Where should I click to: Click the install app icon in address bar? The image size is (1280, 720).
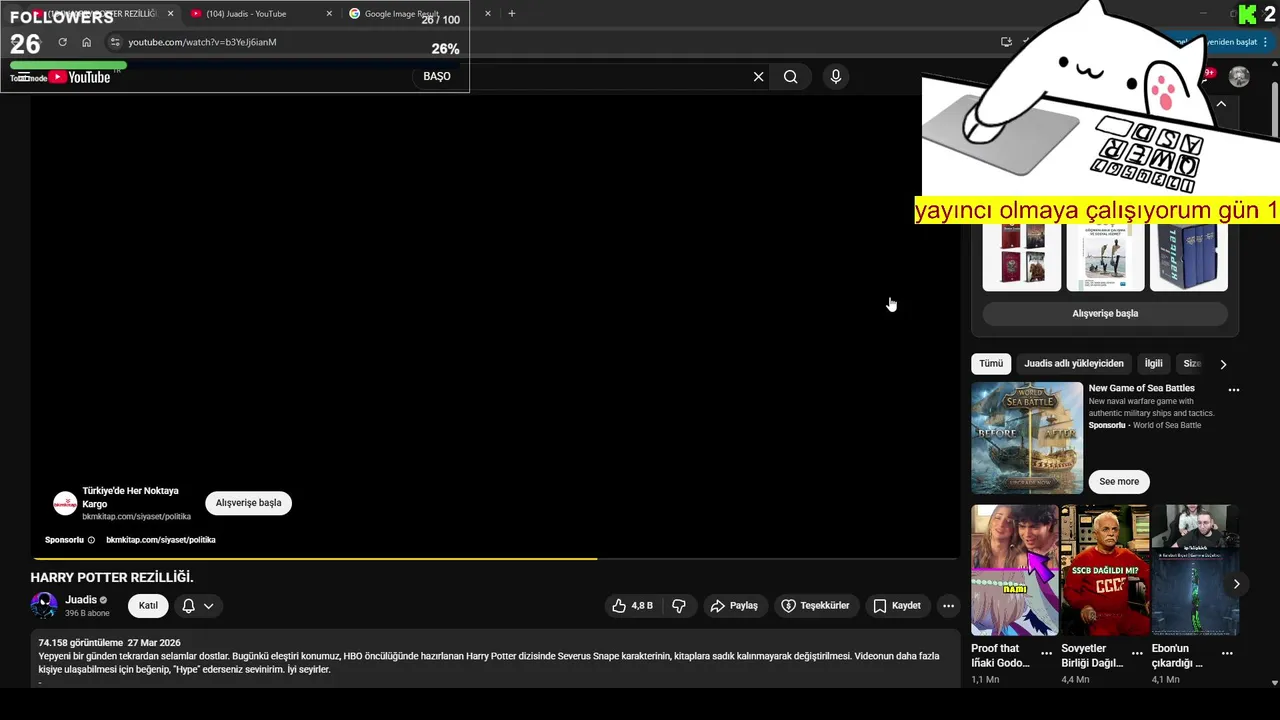1006,42
